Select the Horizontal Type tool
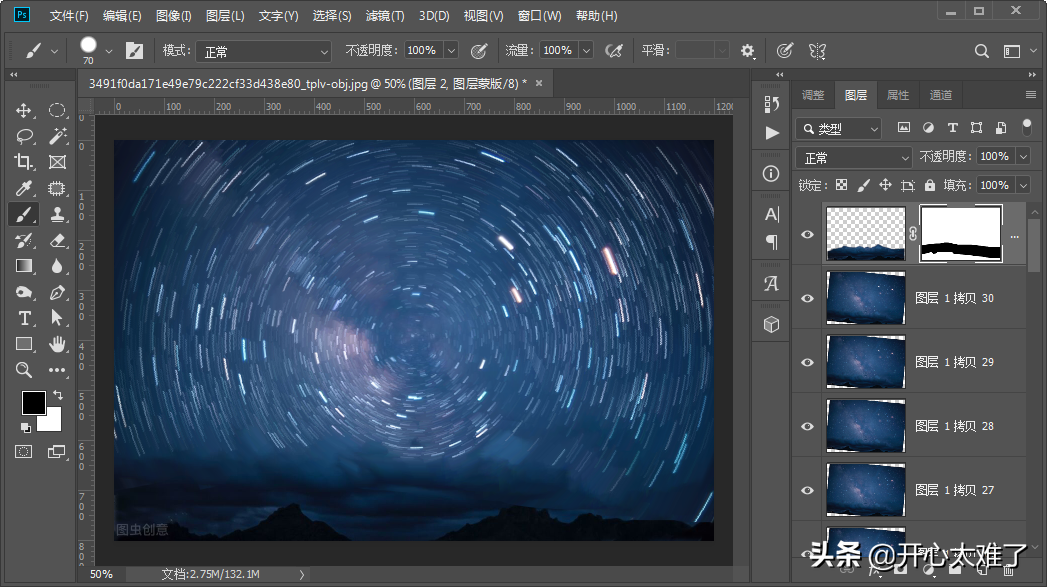This screenshot has height=587, width=1047. 23,318
